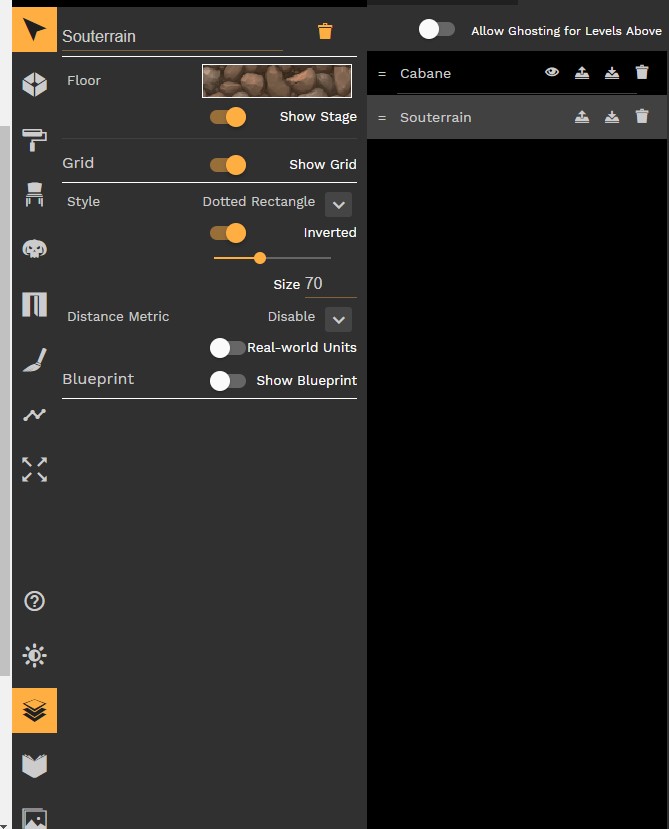Enable Allow Ghosting for Levels Above
This screenshot has width=669, height=829.
coord(437,30)
